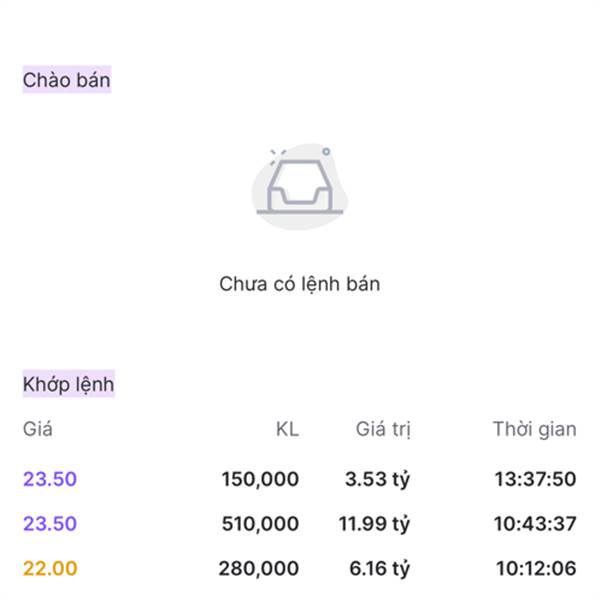This screenshot has width=600, height=600.
Task: Select the 10:43:37 timestamp
Action: pyautogui.click(x=535, y=524)
